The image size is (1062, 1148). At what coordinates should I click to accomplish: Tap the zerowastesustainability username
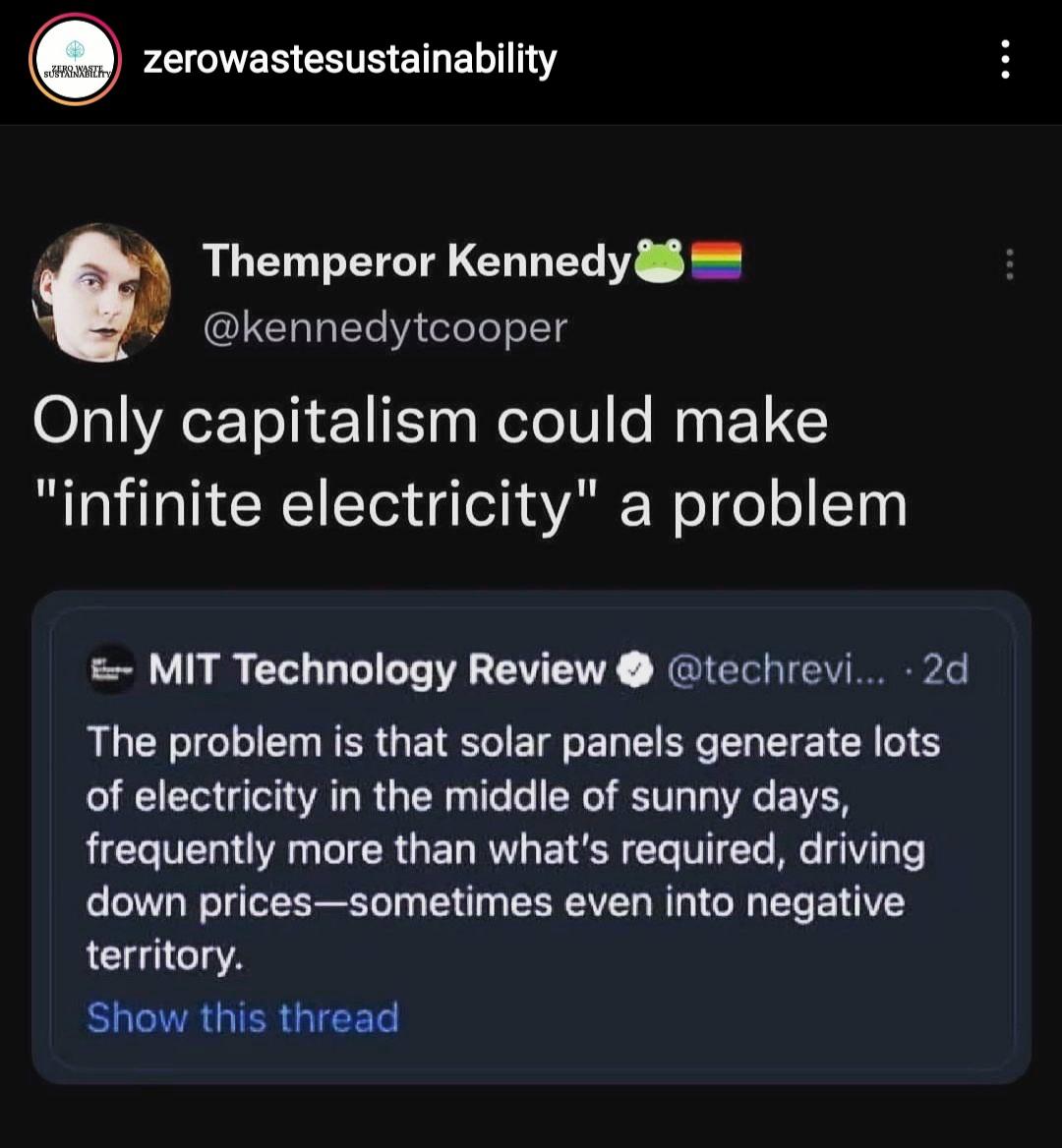pyautogui.click(x=350, y=60)
